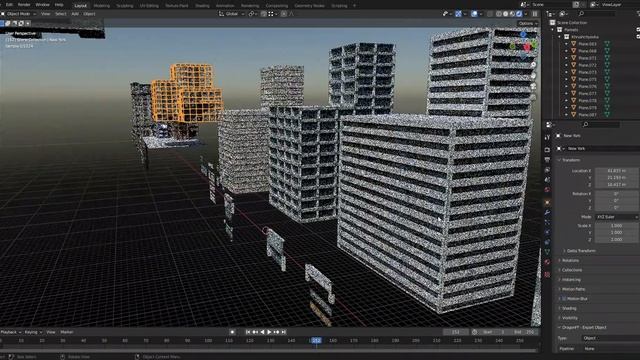This screenshot has width=640, height=360.
Task: Open the Global transform orientation dropdown
Action: [x=232, y=14]
